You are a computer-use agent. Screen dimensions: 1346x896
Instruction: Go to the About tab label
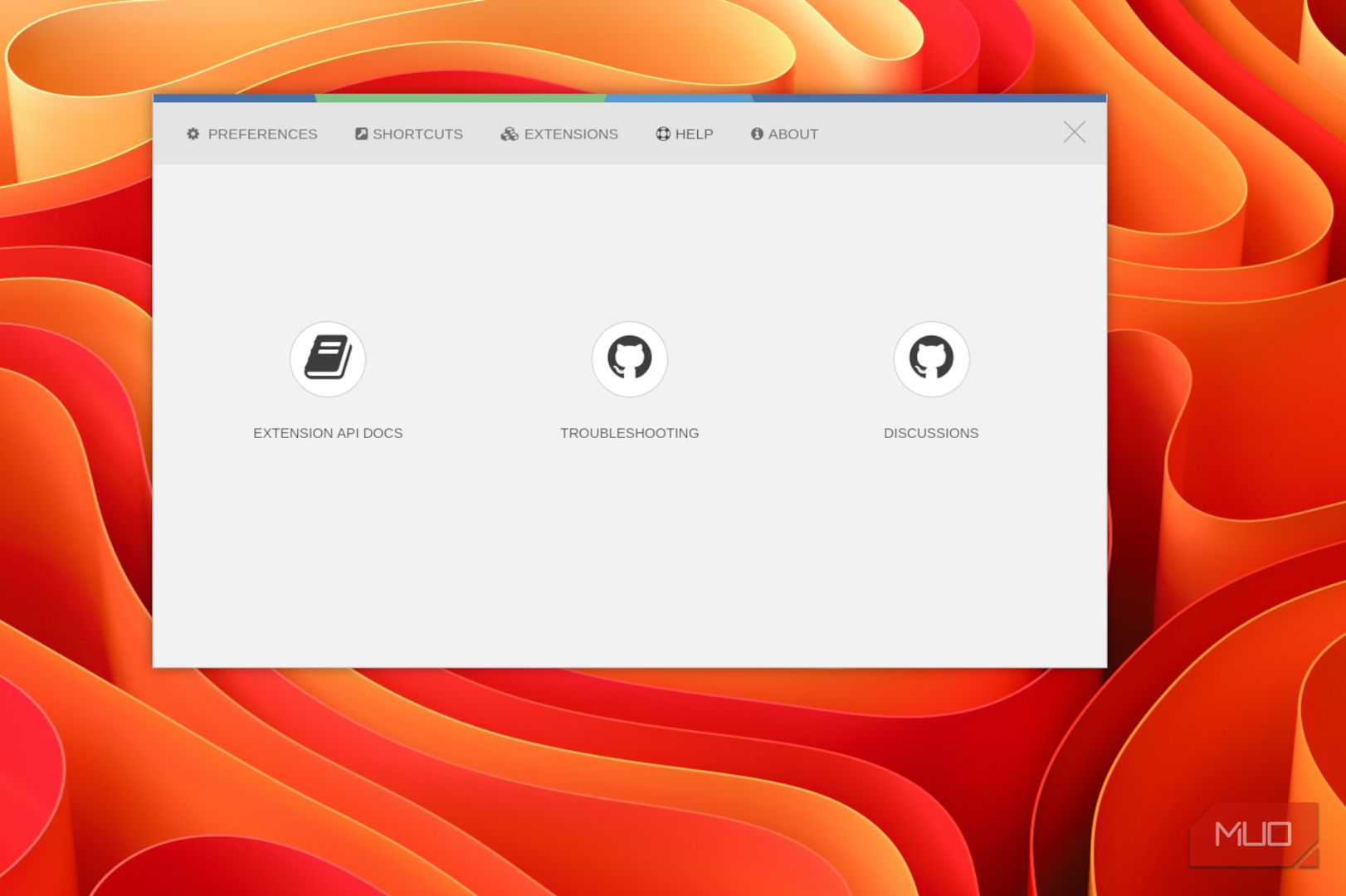point(793,134)
